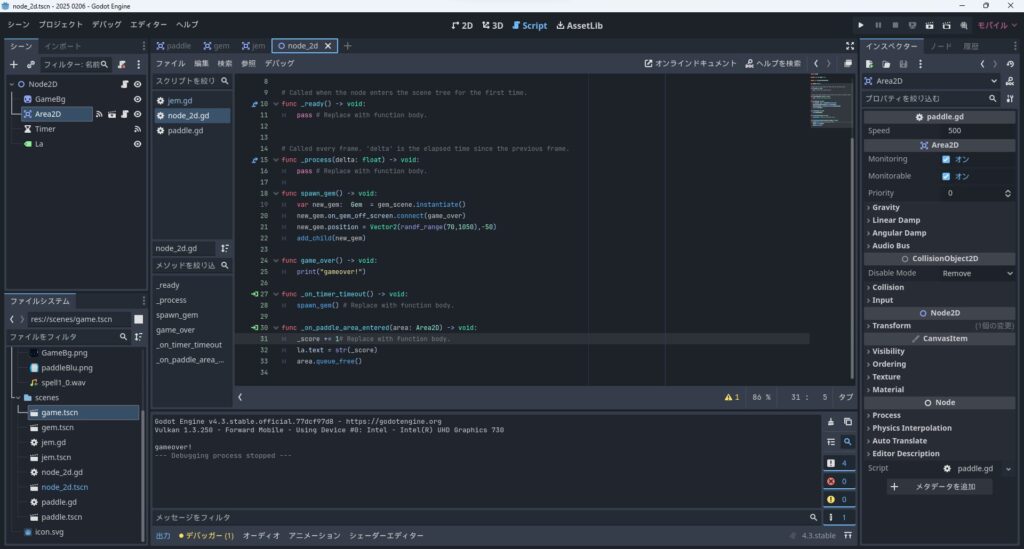Save resource disk icon in inspector

(903, 64)
